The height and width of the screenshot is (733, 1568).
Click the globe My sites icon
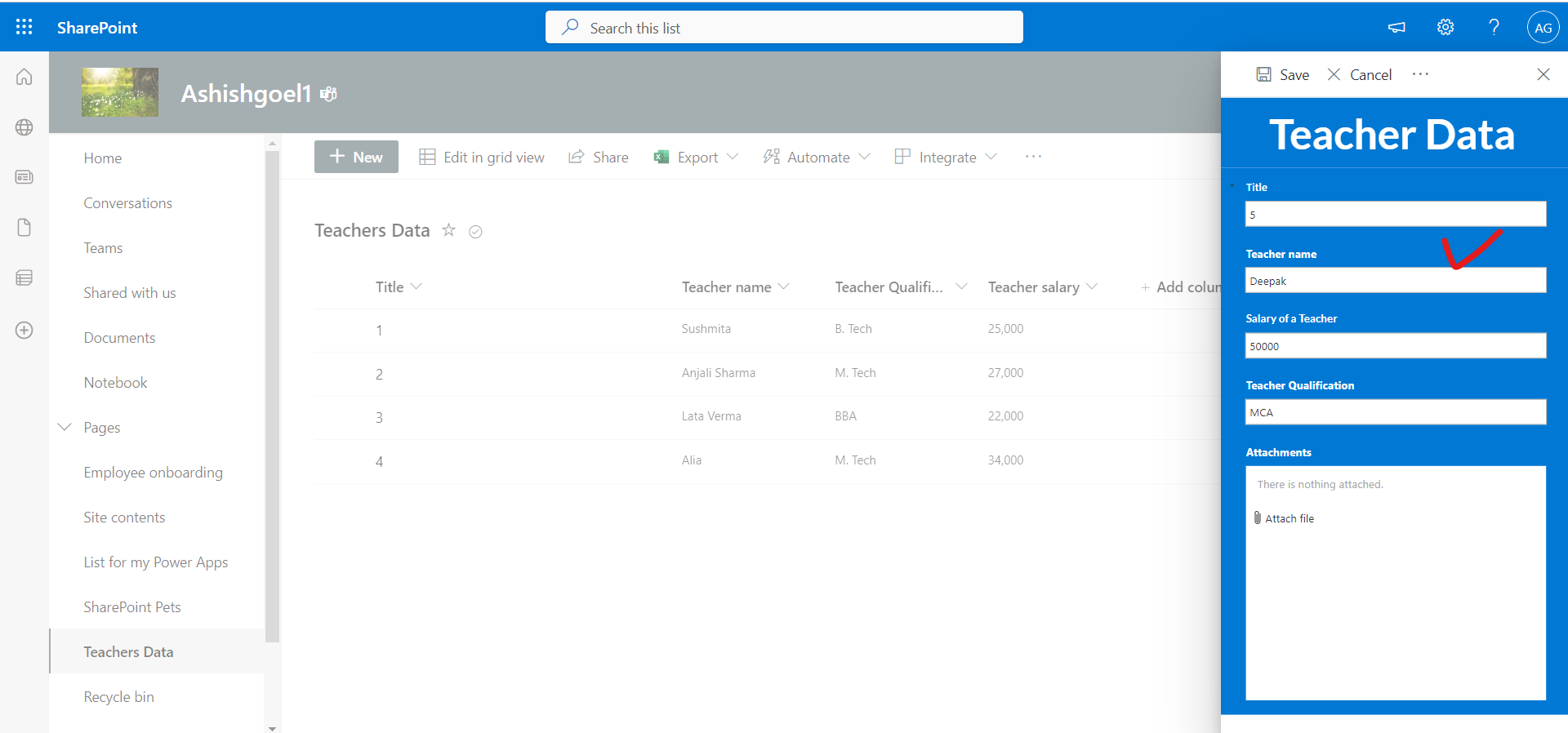point(24,127)
